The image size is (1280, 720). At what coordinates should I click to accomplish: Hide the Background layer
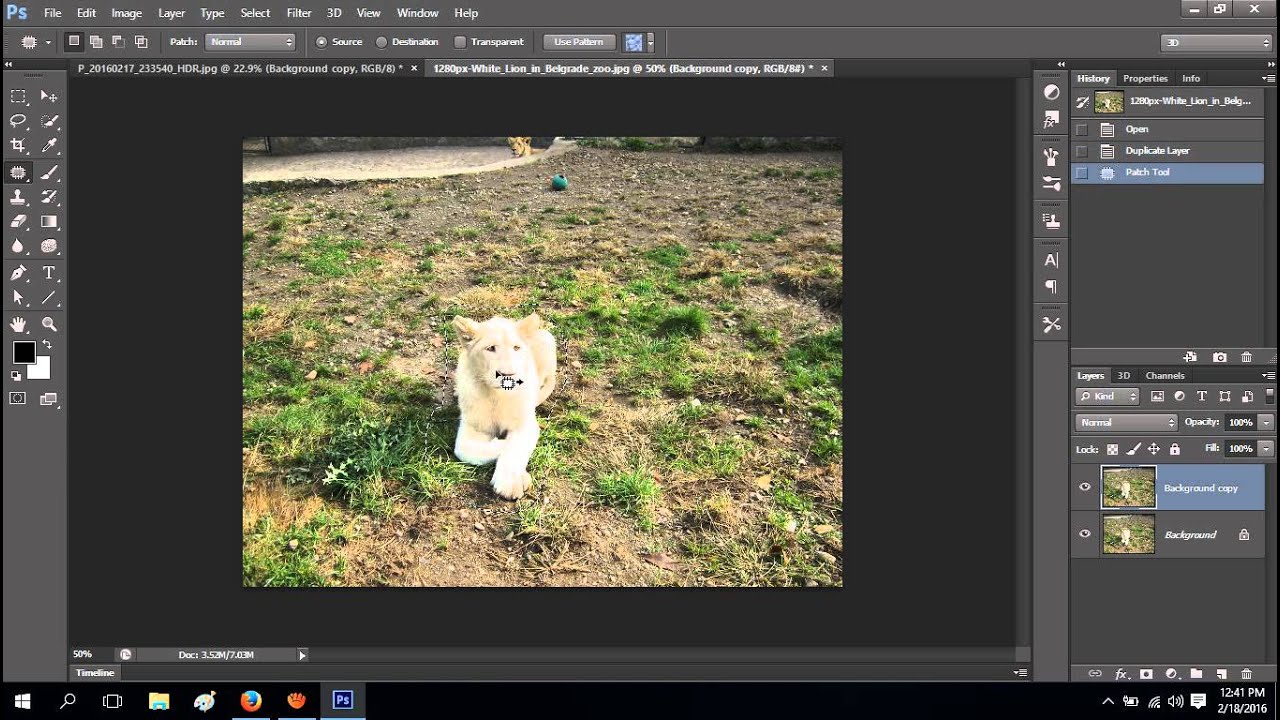[x=1085, y=534]
